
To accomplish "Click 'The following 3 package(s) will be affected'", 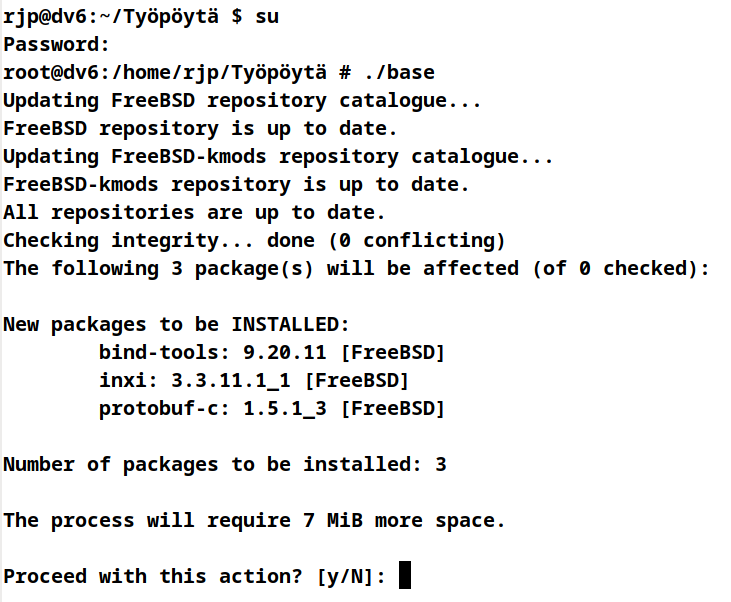I will click(261, 269).
